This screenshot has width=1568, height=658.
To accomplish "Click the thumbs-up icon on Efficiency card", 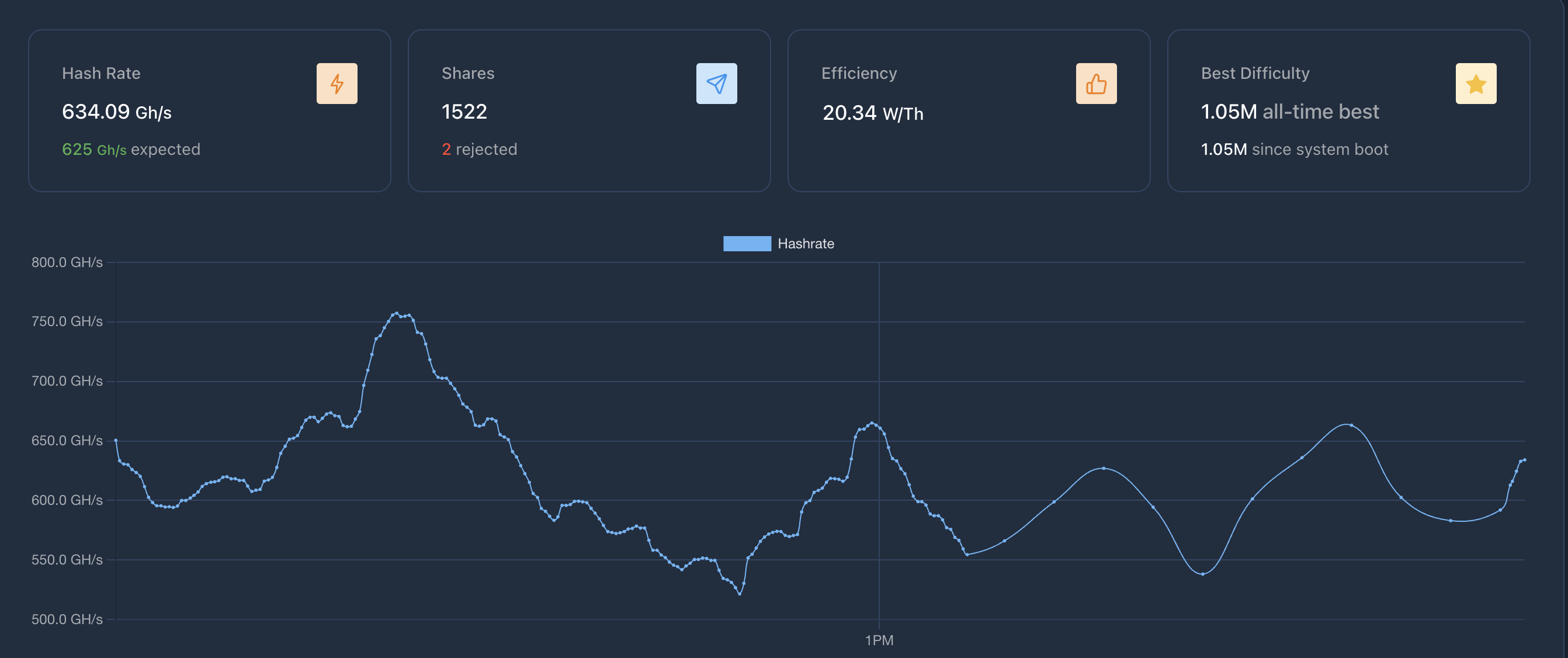I will point(1097,83).
